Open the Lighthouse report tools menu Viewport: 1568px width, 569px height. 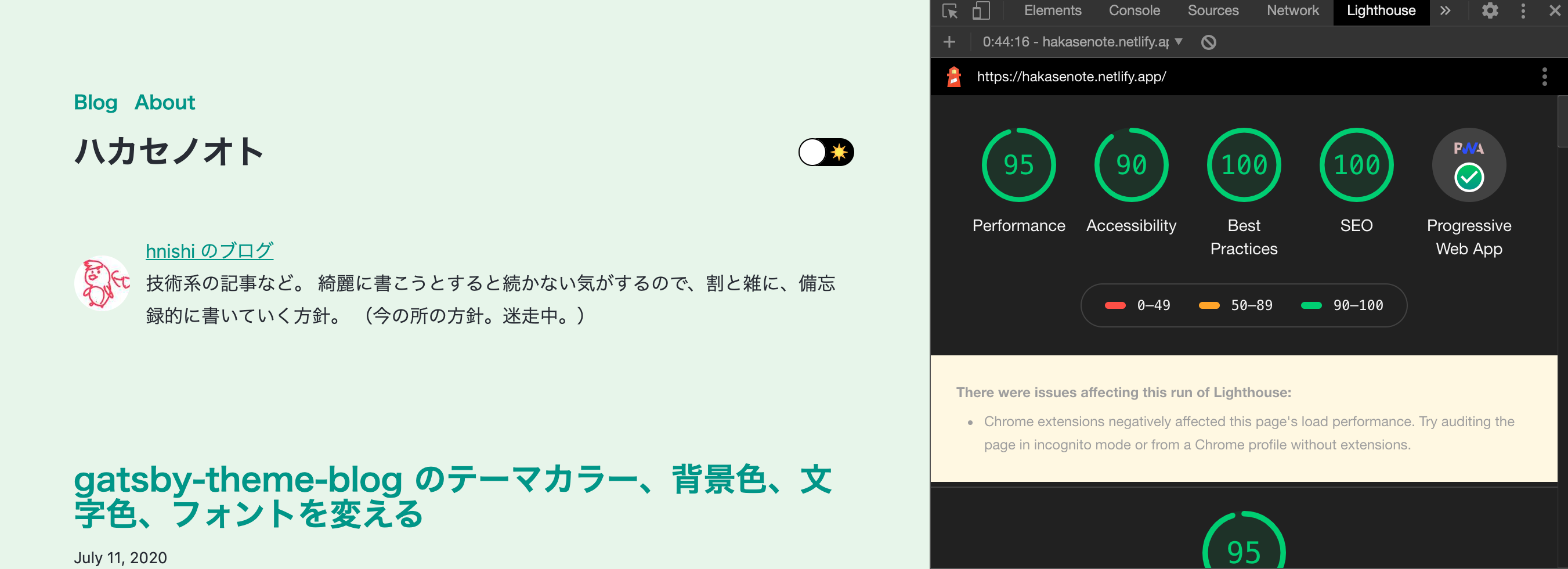point(1544,77)
